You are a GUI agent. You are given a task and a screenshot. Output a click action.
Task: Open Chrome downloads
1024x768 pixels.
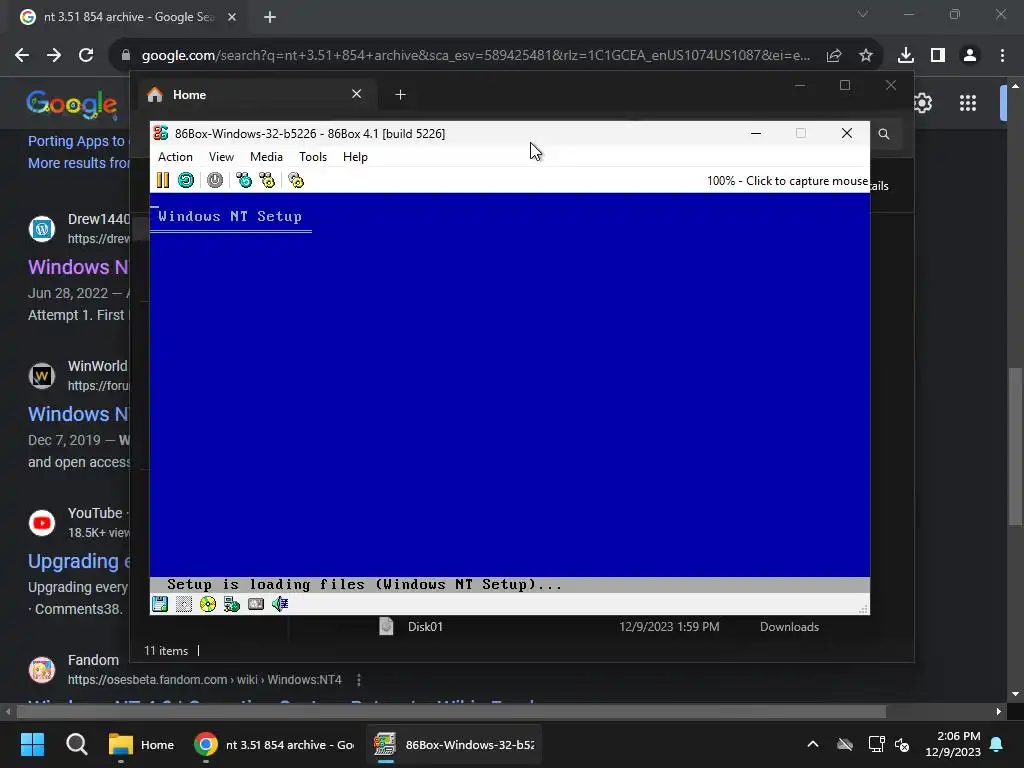906,56
